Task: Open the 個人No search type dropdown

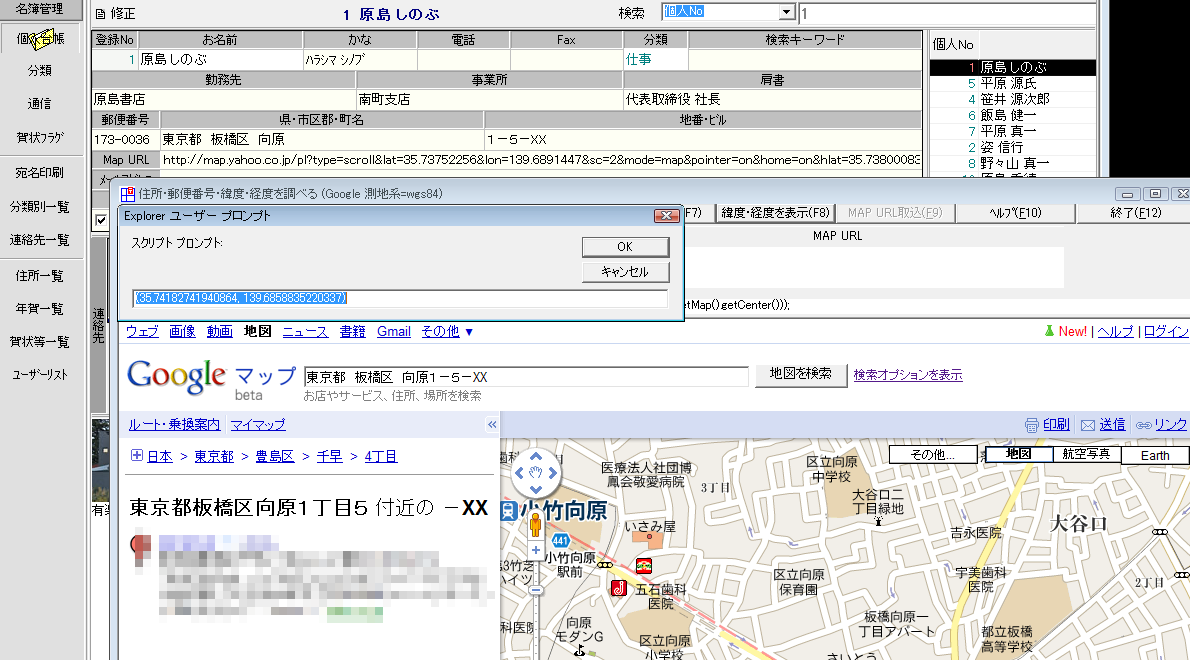Action: [787, 12]
